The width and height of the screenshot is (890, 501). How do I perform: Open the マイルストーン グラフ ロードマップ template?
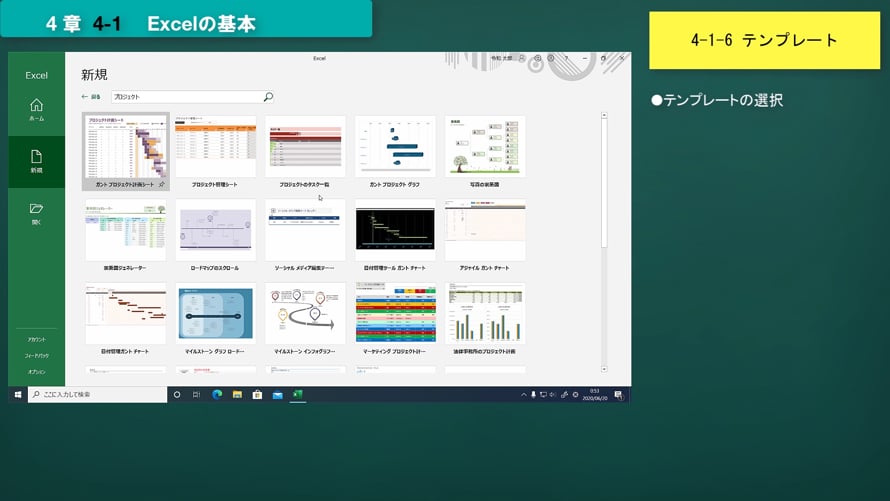pos(215,318)
